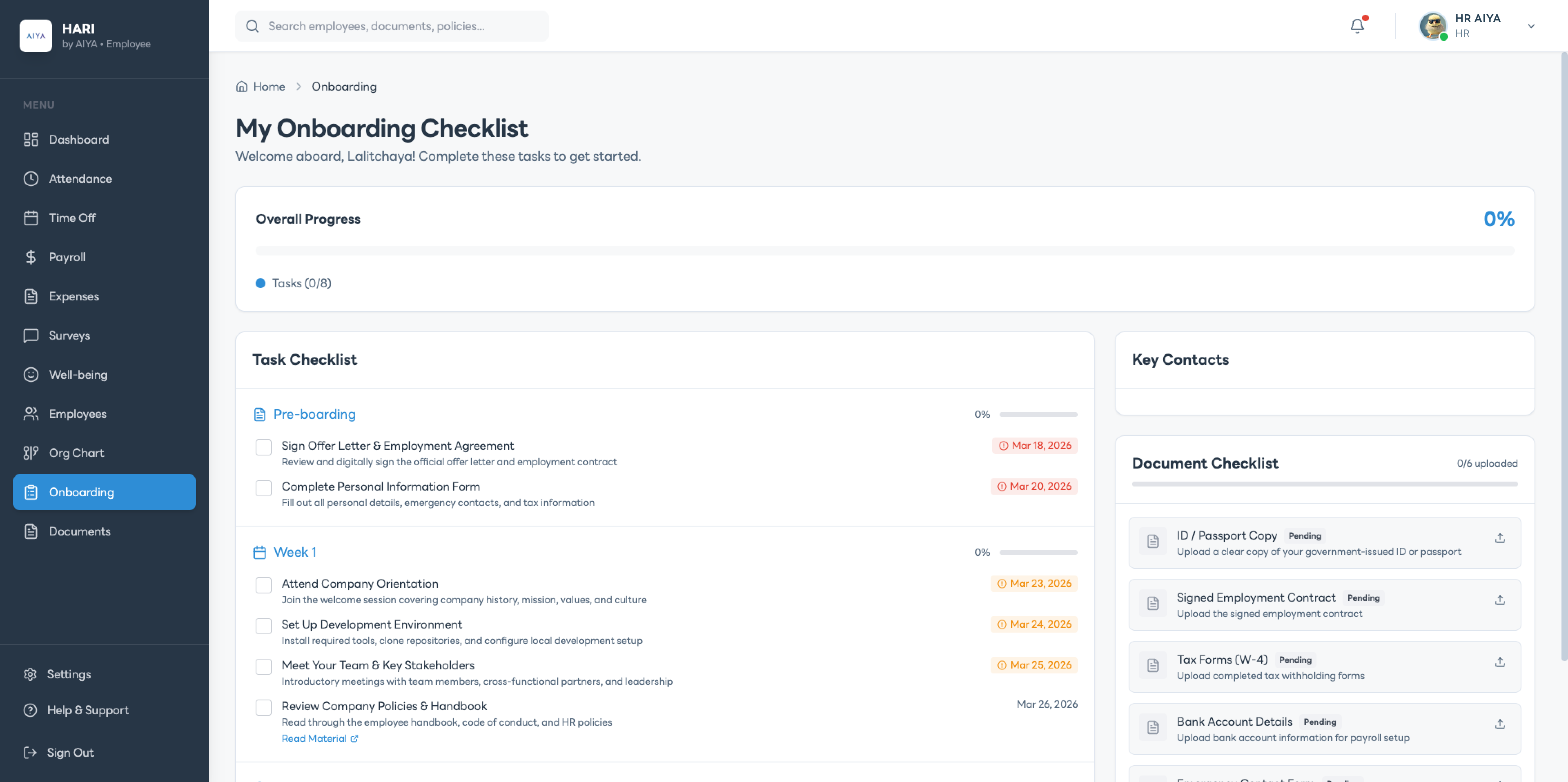Expand the HR AIYA profile dropdown
Viewport: 1568px width, 782px height.
[1531, 26]
